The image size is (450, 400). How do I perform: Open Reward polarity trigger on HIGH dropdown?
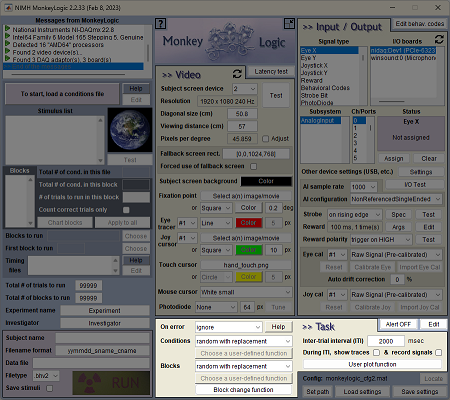(x=381, y=240)
